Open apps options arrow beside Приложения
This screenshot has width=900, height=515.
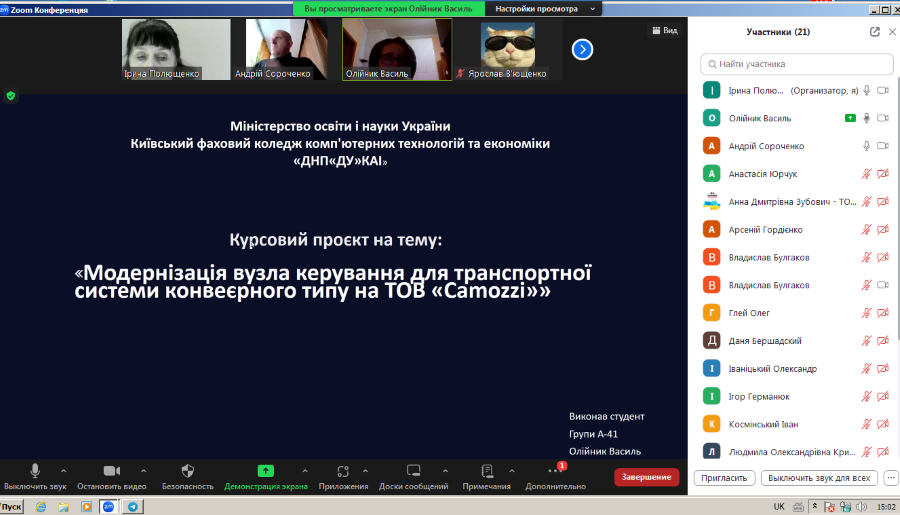[365, 471]
